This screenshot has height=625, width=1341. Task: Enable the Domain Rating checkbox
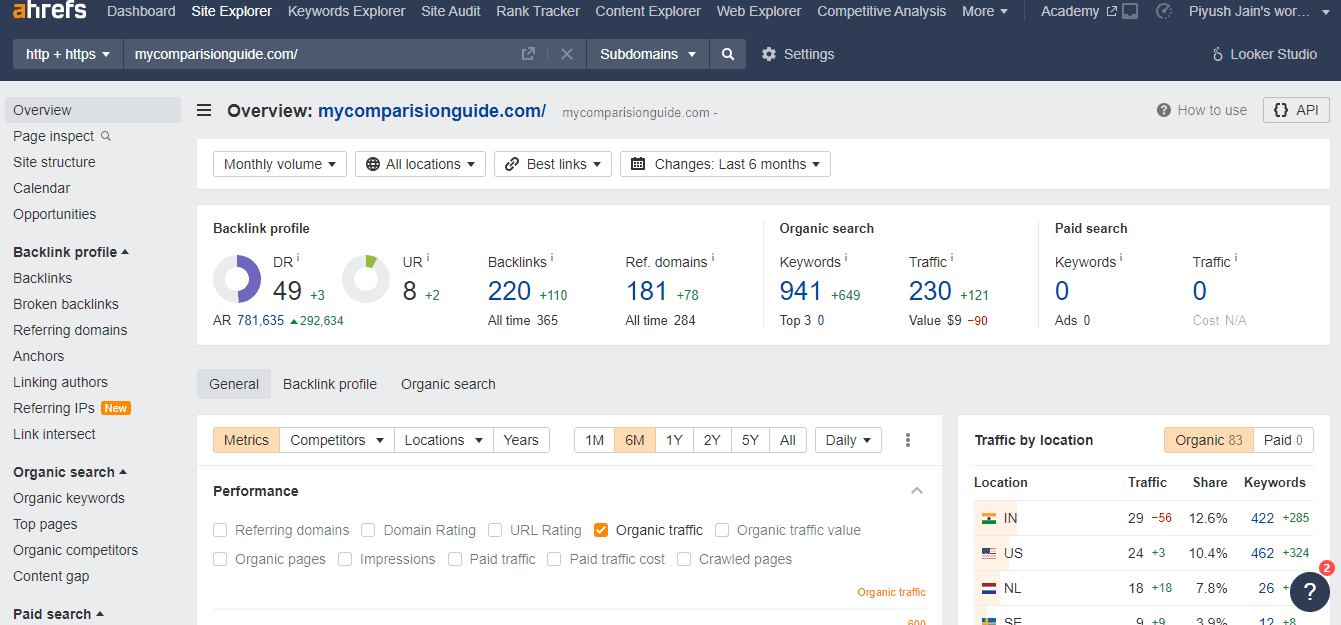[368, 530]
